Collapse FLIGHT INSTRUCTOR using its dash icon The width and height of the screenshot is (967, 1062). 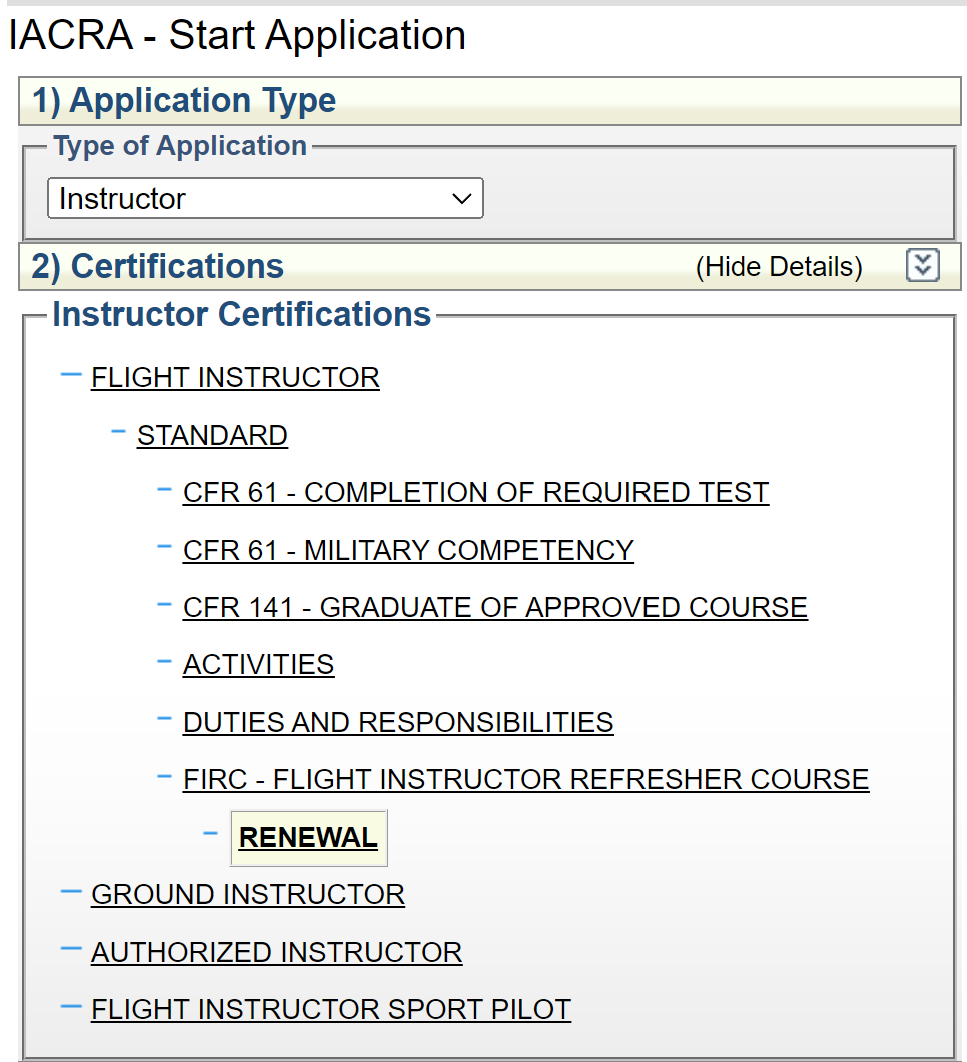(x=70, y=375)
